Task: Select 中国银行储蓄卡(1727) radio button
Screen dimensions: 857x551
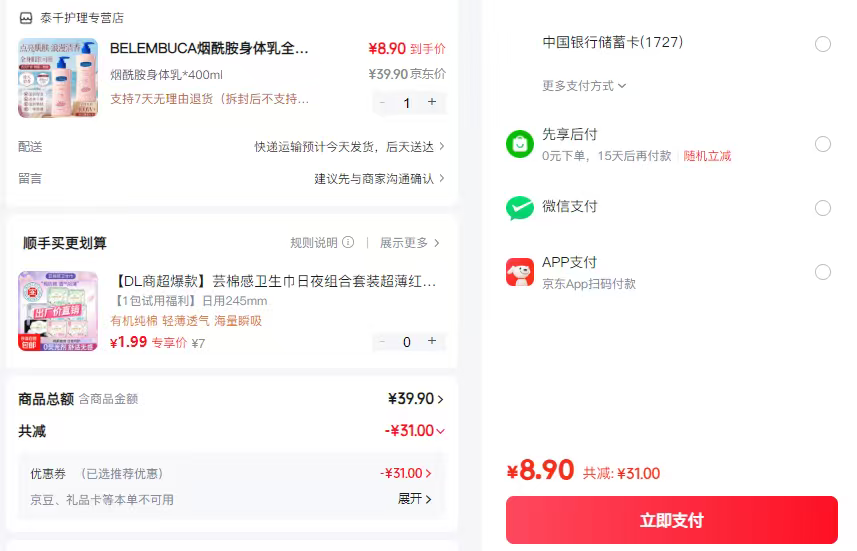Action: pyautogui.click(x=823, y=44)
